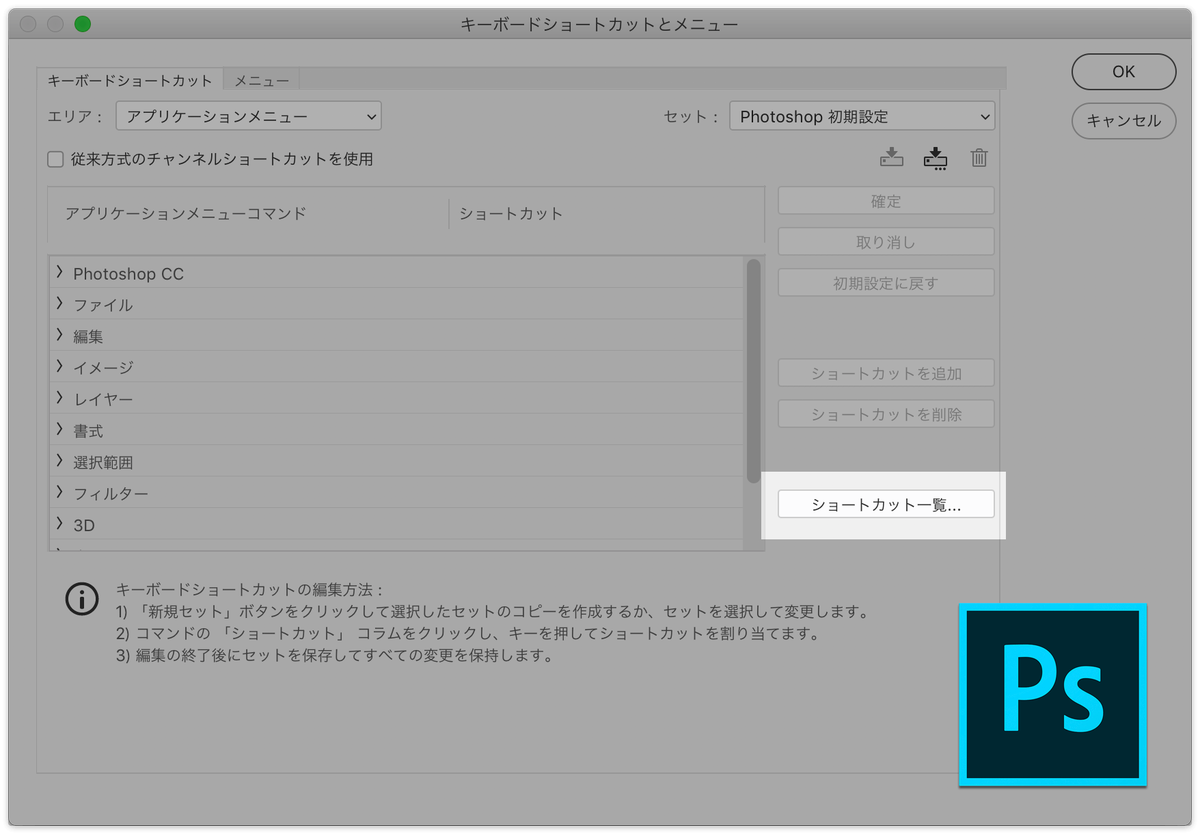Expand the フィルター menu row
1200x834 pixels.
point(60,493)
